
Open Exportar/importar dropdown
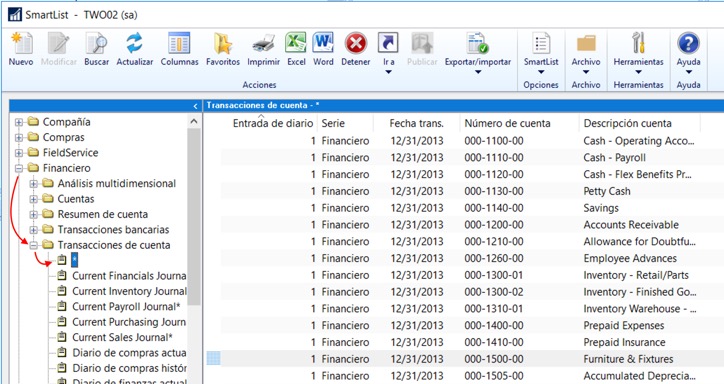click(x=478, y=53)
